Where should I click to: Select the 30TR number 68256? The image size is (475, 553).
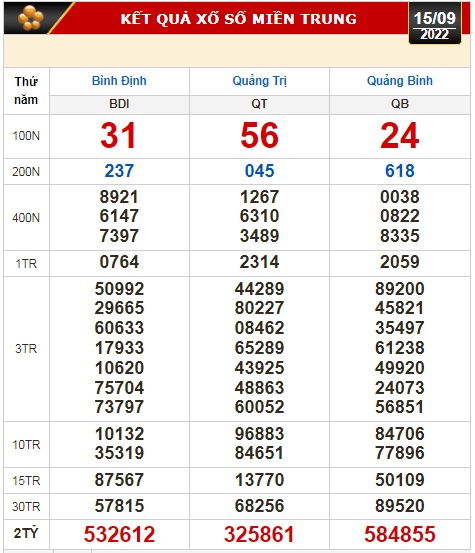259,506
